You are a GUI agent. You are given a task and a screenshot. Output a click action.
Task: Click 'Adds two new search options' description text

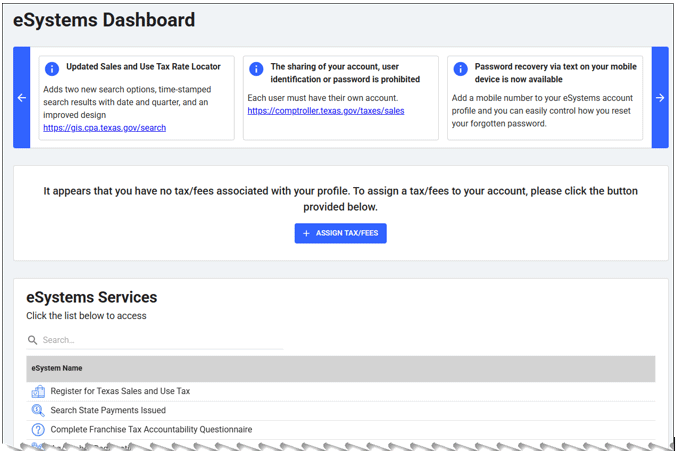pyautogui.click(x=127, y=102)
